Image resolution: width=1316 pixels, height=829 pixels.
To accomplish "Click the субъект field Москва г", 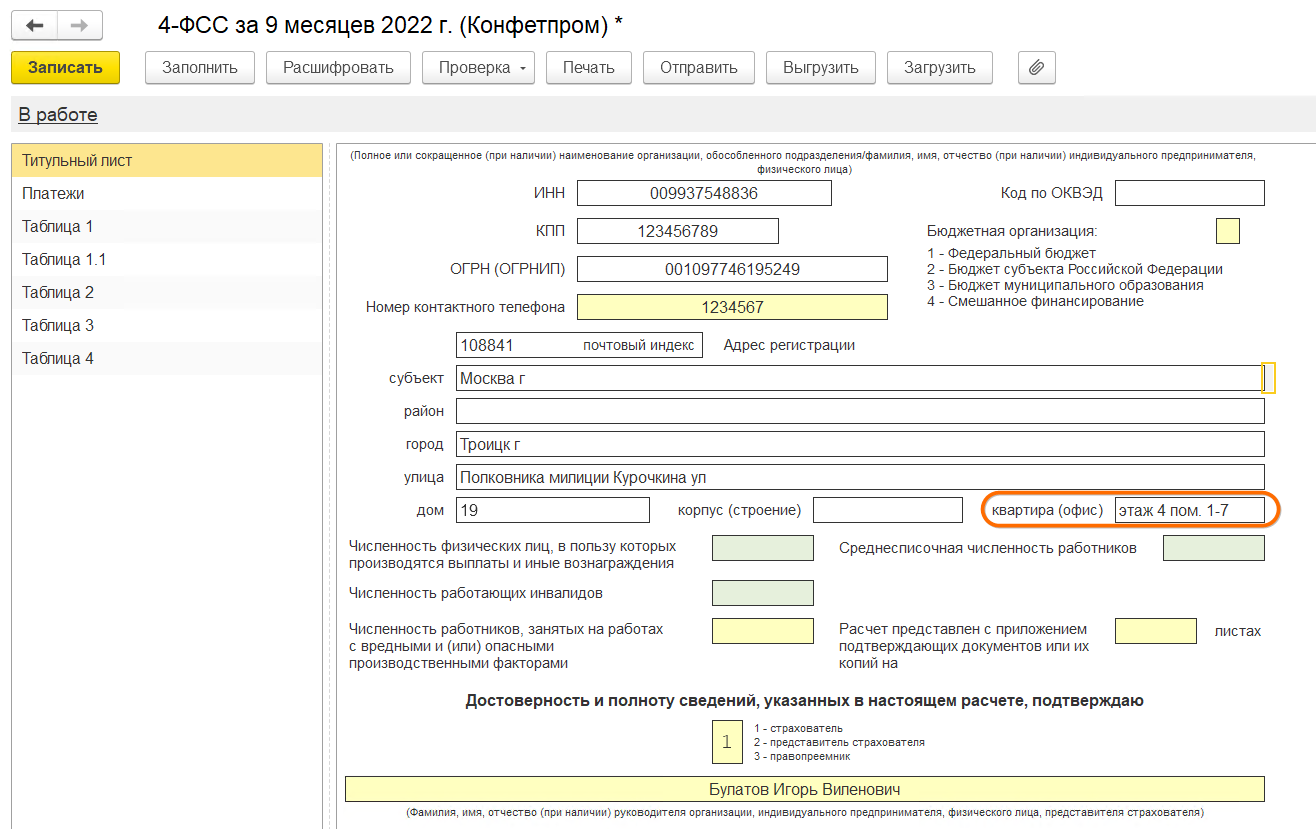I will pos(859,378).
